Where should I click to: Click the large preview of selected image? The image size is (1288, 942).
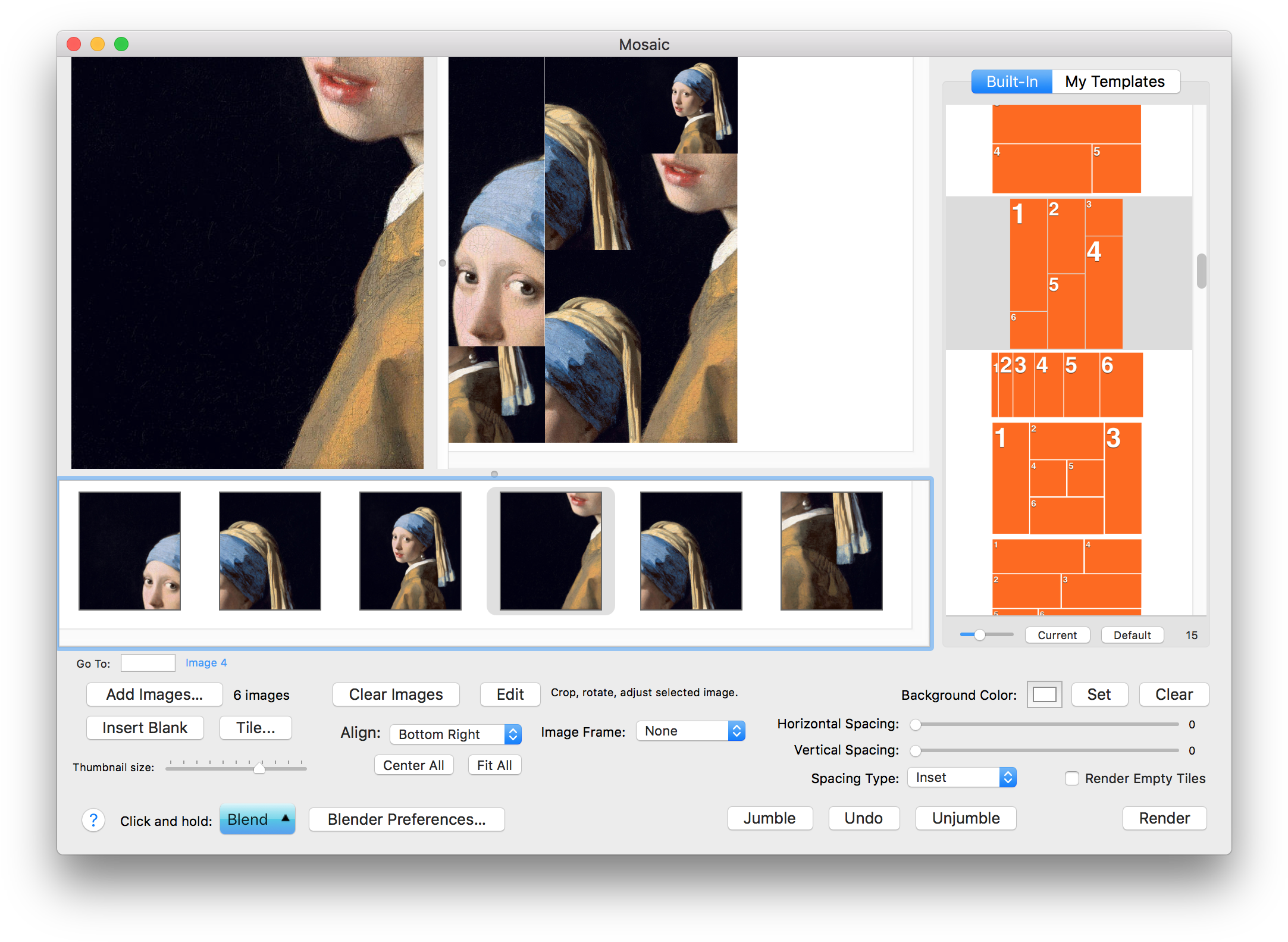pos(247,262)
